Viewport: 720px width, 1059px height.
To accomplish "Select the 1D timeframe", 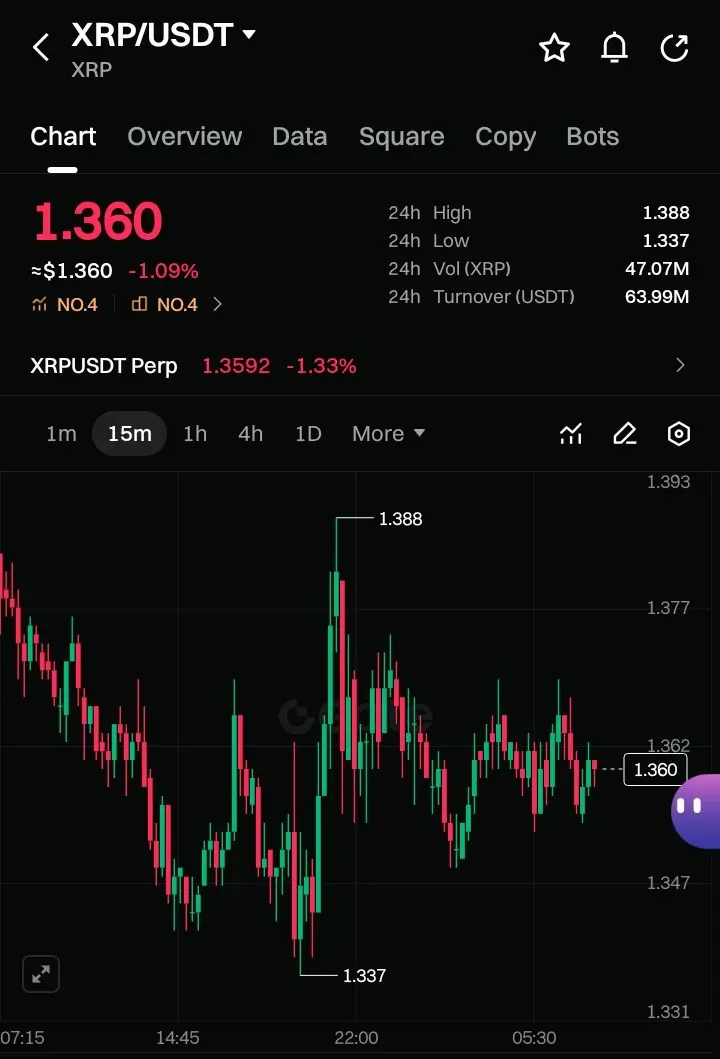I will click(x=308, y=434).
